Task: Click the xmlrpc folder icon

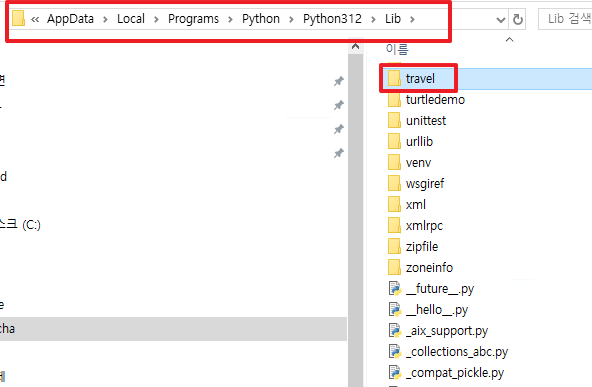Action: tap(394, 225)
